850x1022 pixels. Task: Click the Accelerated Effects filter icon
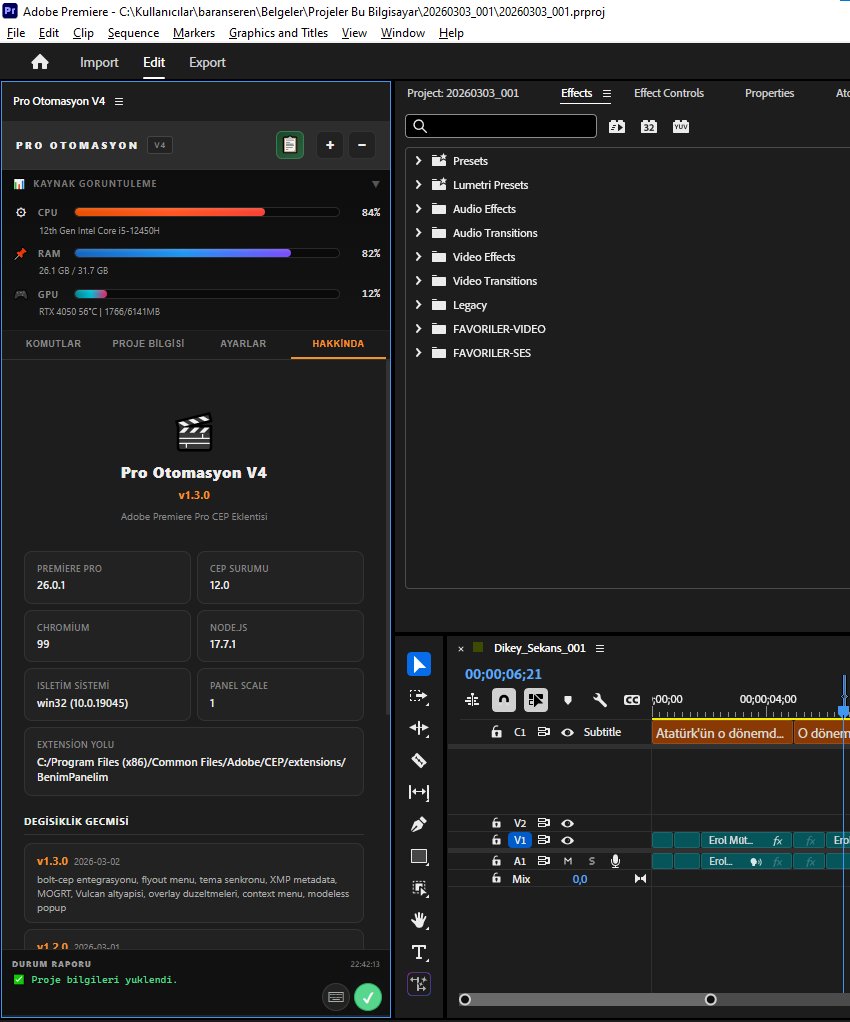point(617,126)
